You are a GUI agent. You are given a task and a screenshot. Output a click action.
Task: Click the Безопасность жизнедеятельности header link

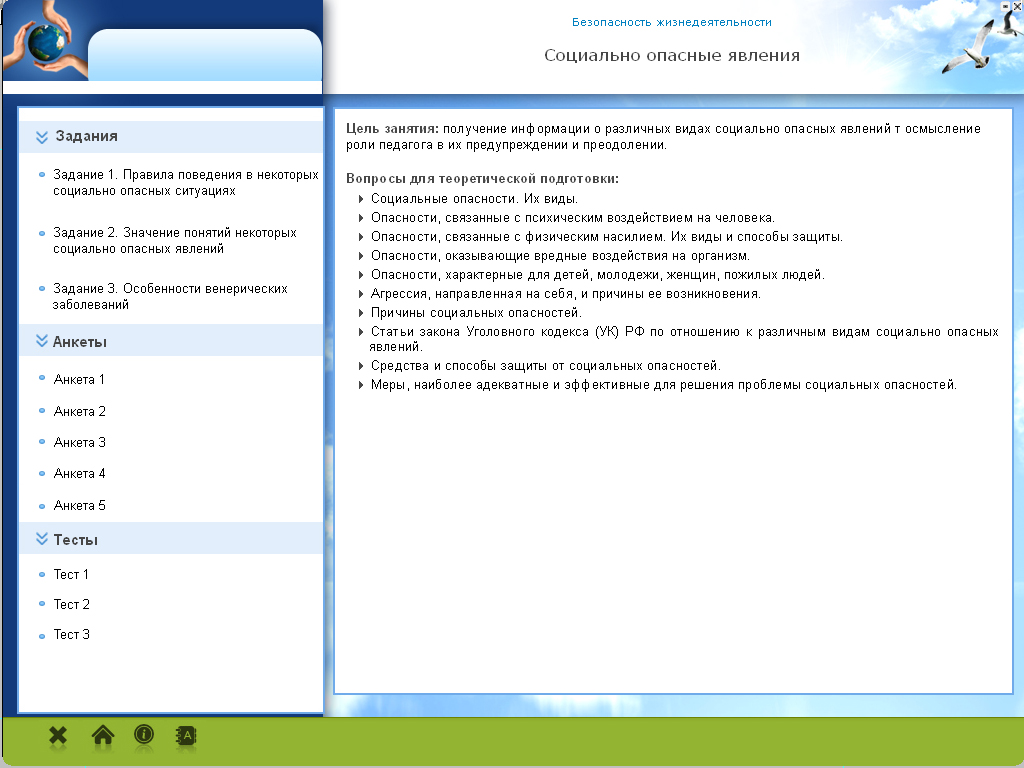(672, 22)
